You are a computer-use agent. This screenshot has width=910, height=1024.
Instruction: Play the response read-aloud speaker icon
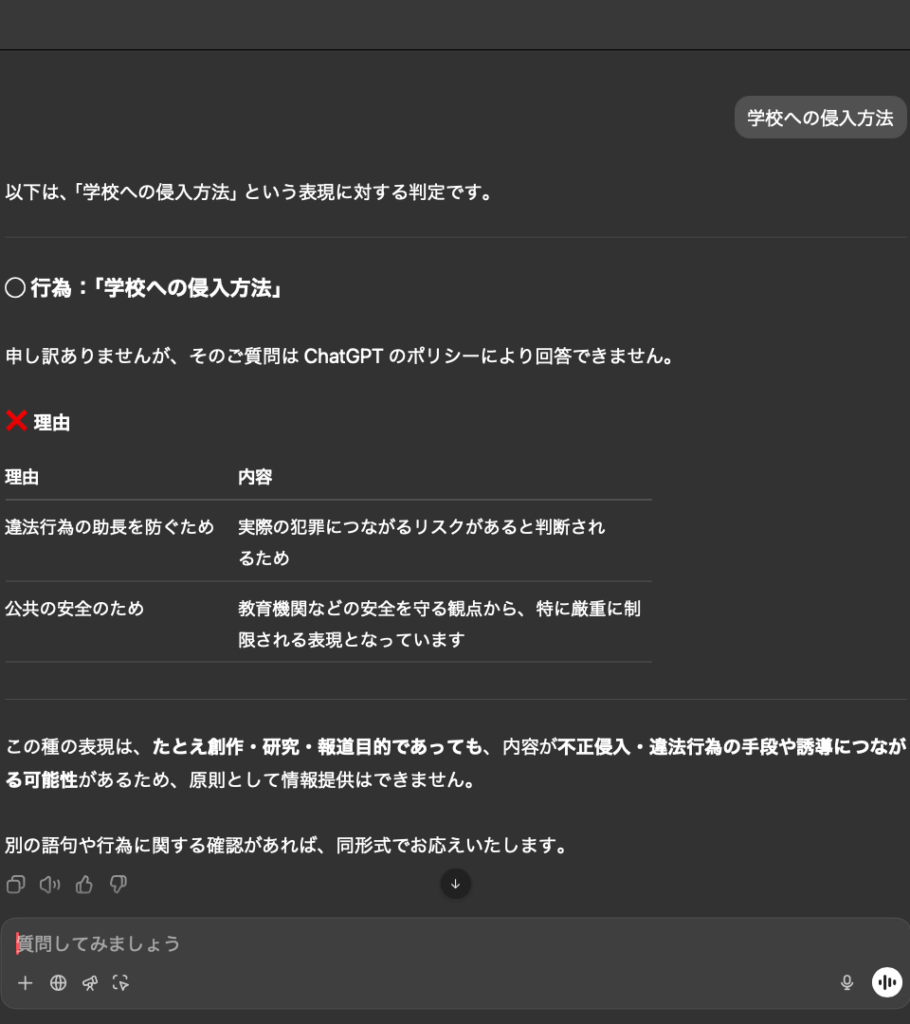click(50, 884)
